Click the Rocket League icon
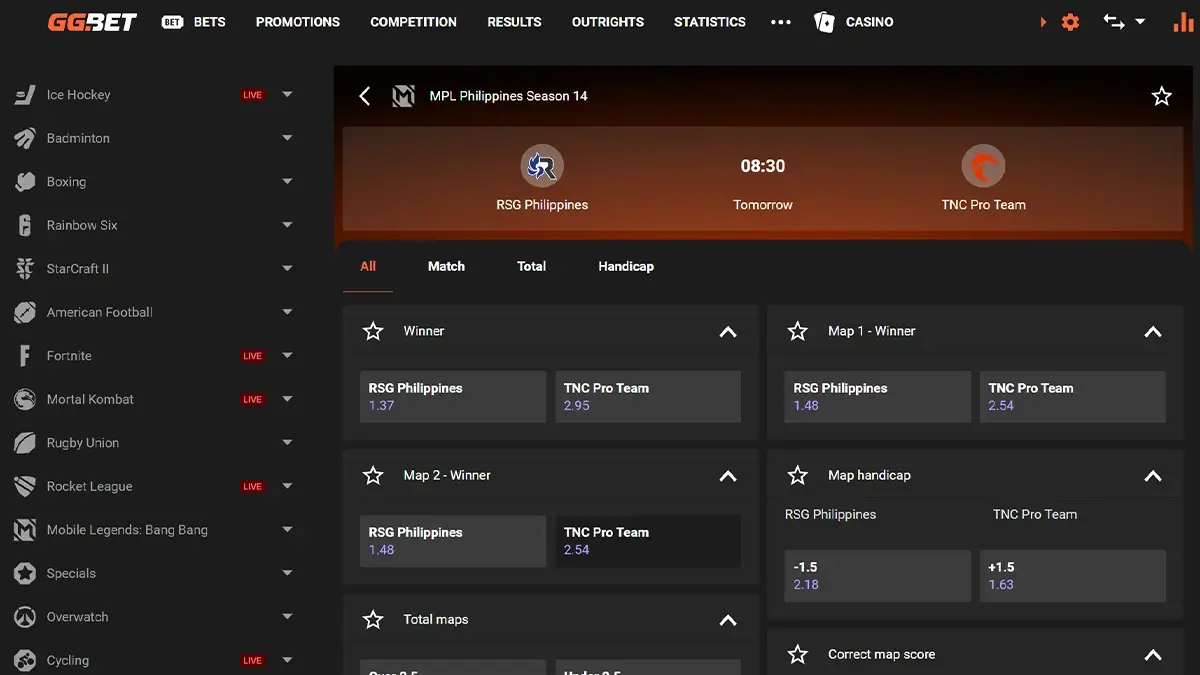Screen dimensions: 1200x675 click(25, 487)
